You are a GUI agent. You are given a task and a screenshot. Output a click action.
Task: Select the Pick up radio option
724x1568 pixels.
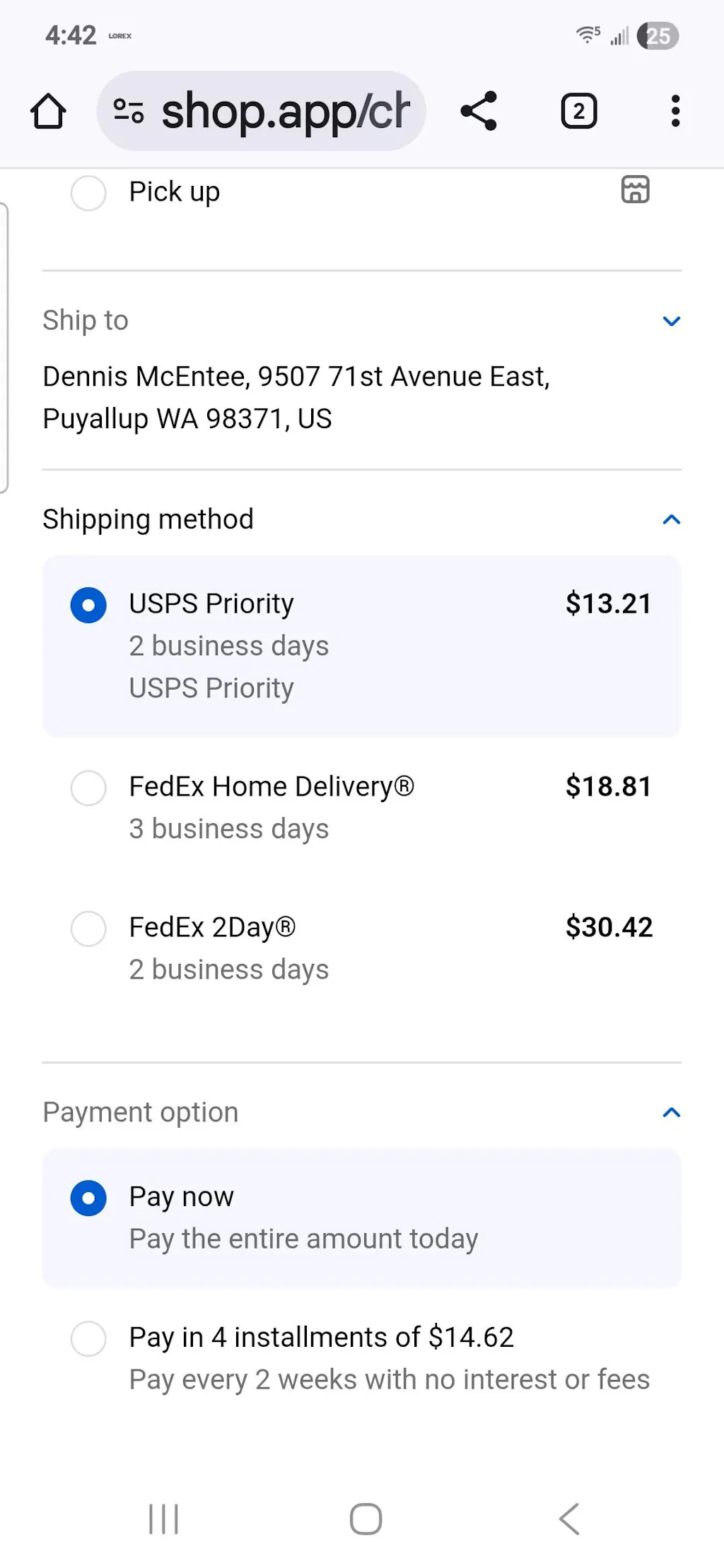pyautogui.click(x=88, y=192)
